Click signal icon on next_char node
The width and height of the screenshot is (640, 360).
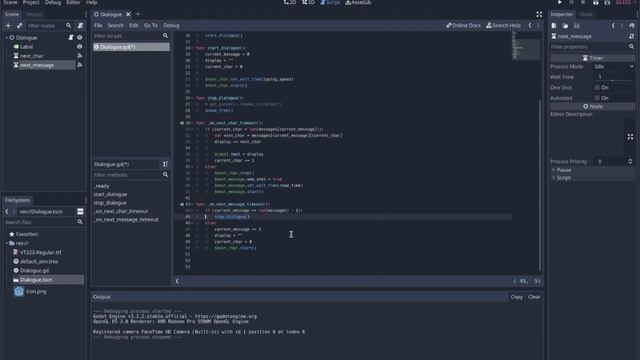(80, 56)
